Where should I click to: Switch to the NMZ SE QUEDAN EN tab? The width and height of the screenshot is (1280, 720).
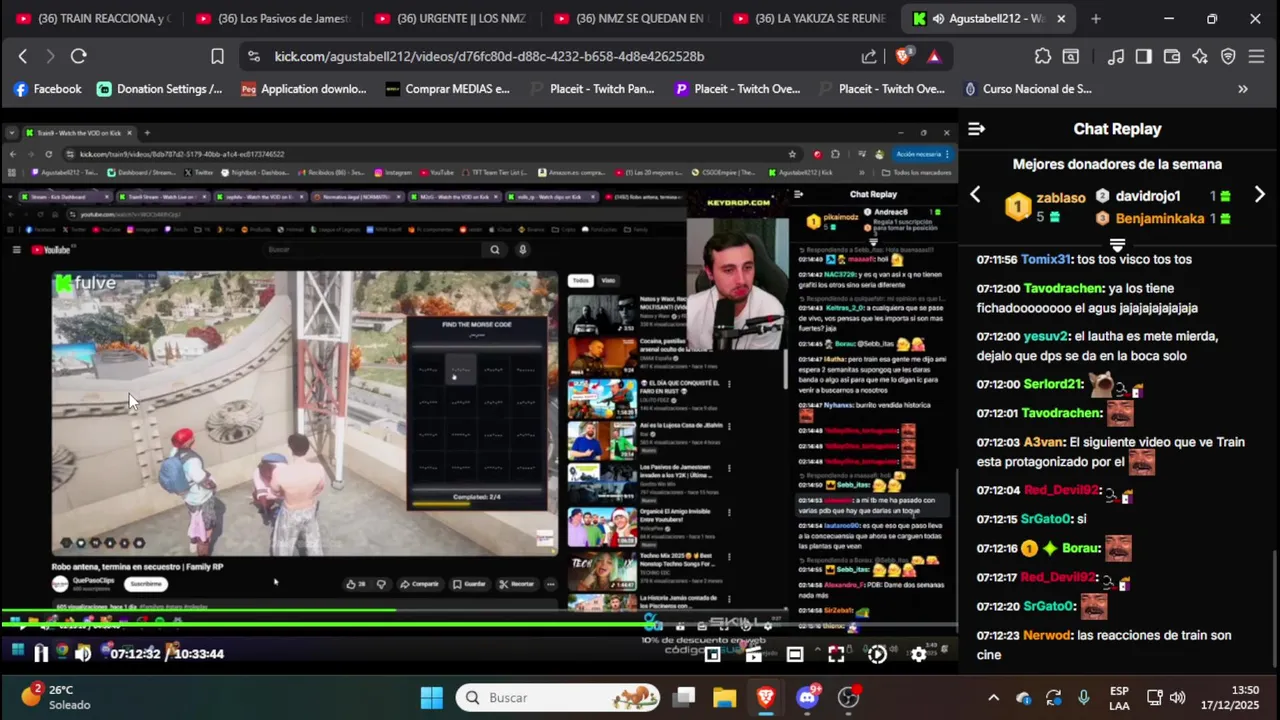(x=631, y=18)
